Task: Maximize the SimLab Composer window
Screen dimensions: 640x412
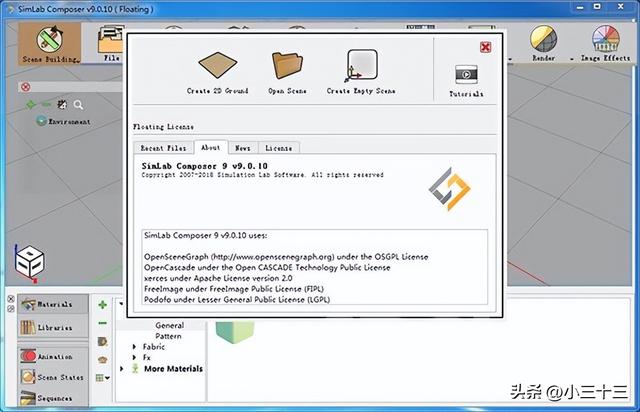Action: (x=597, y=7)
